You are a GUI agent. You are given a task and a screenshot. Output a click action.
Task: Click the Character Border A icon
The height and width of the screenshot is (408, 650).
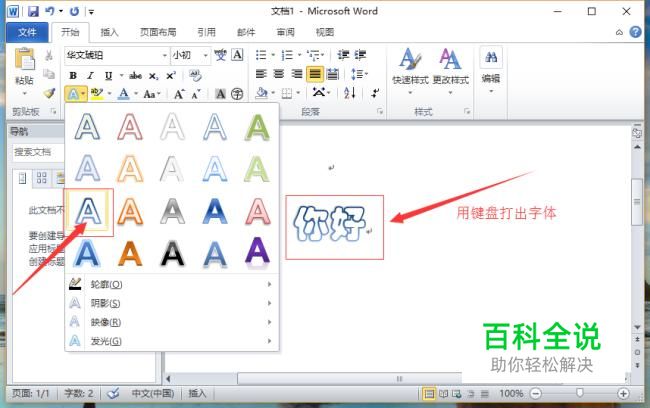coord(237,55)
